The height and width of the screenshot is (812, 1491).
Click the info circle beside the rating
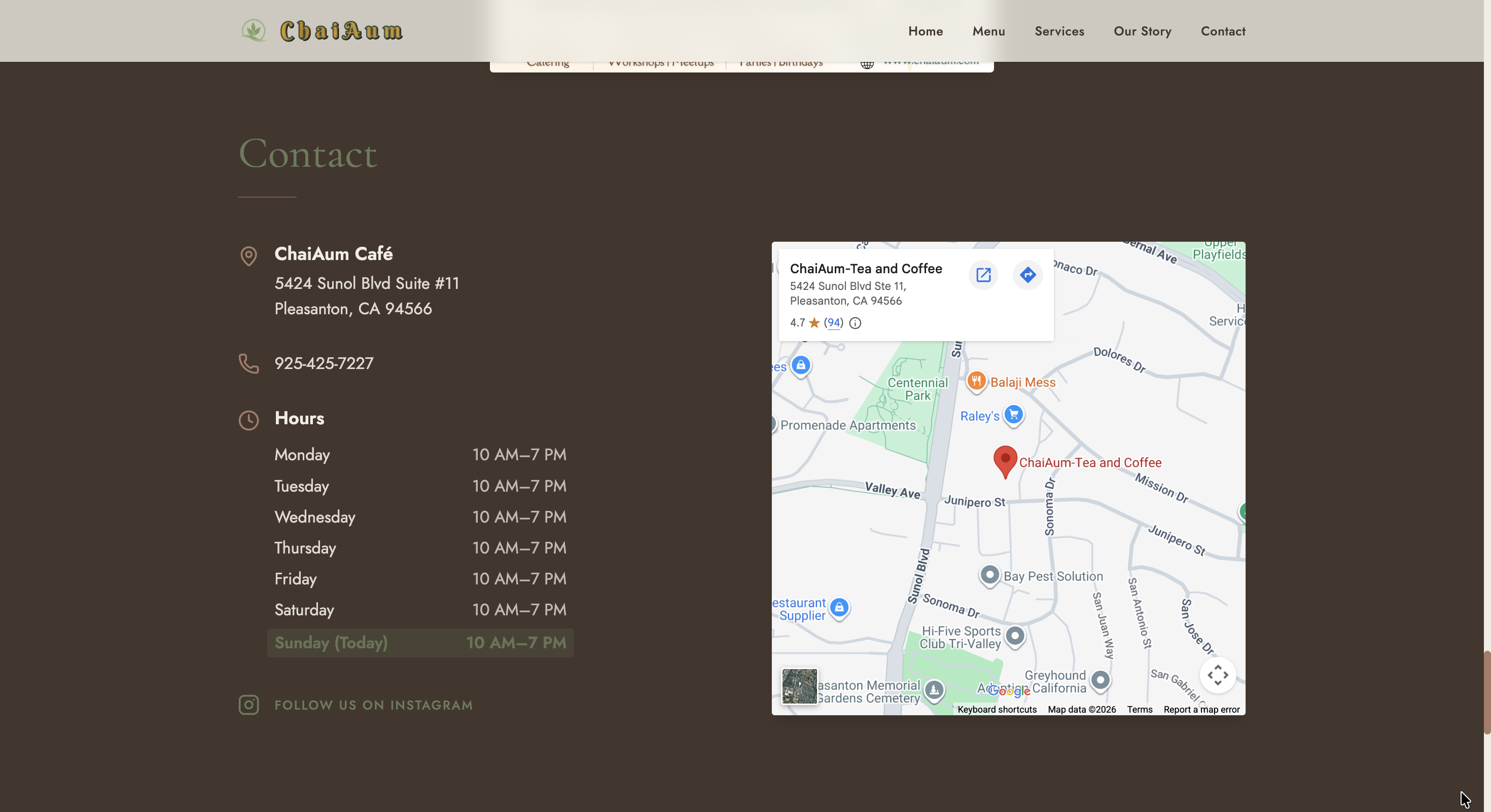pos(855,323)
